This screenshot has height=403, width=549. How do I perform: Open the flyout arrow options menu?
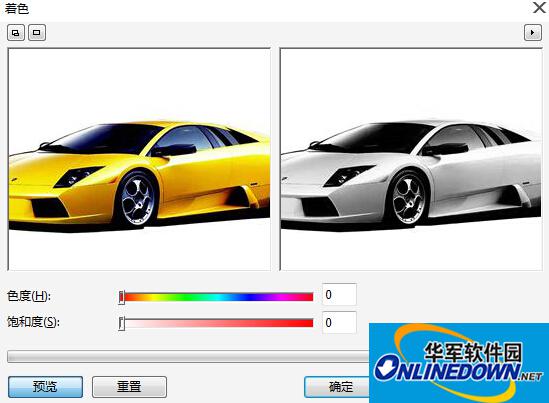533,33
